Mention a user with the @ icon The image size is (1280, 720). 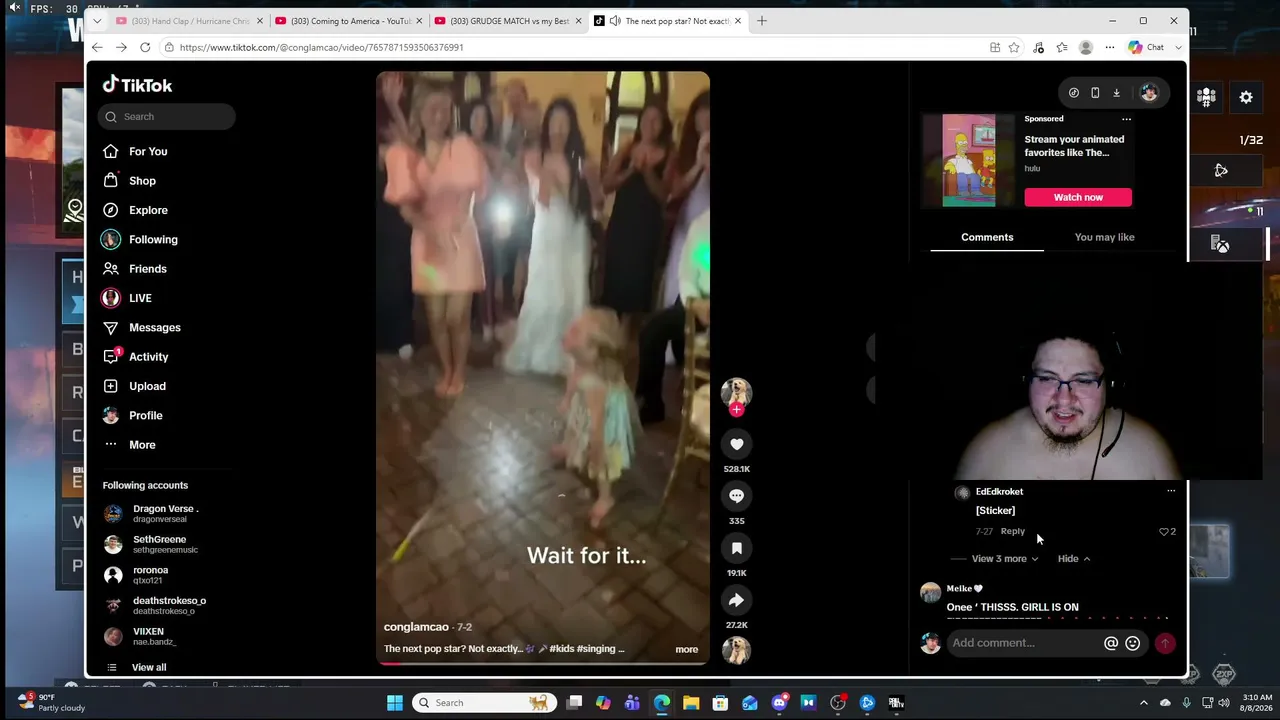tap(1111, 643)
